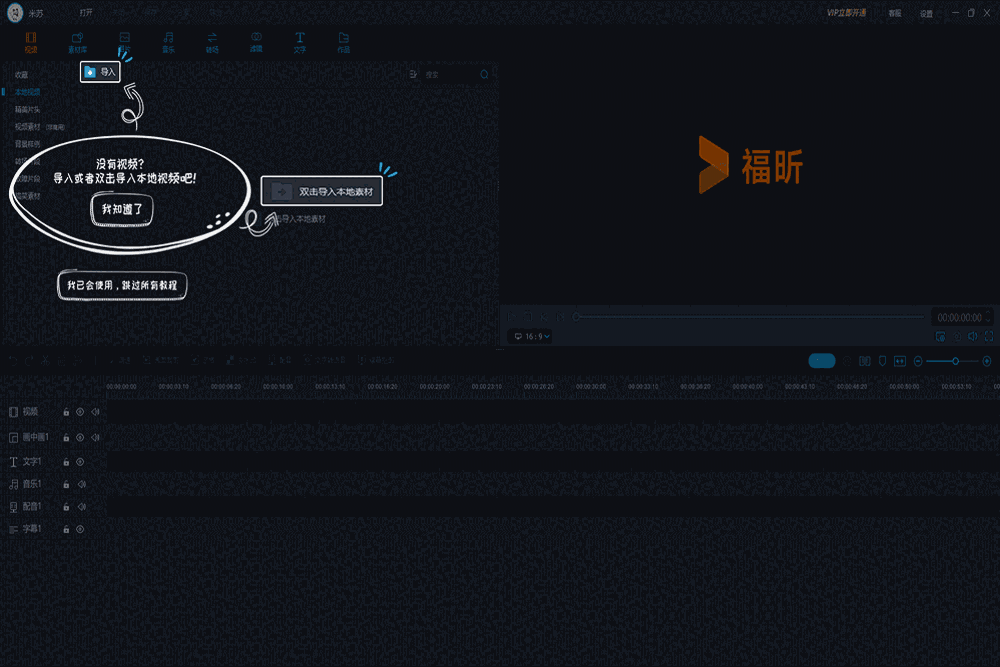Open 客服 customer service
1000x667 pixels.
tap(895, 13)
